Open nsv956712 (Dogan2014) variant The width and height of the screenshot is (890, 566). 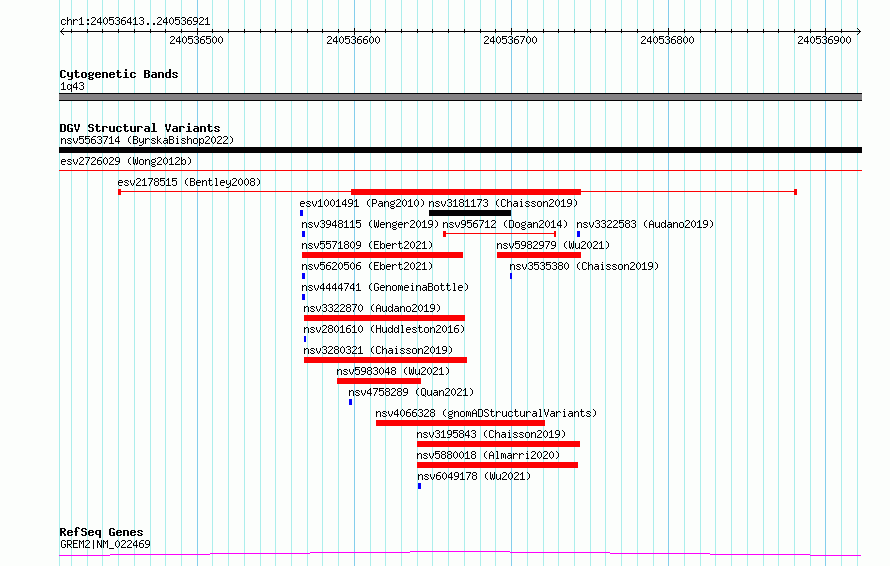tap(505, 224)
